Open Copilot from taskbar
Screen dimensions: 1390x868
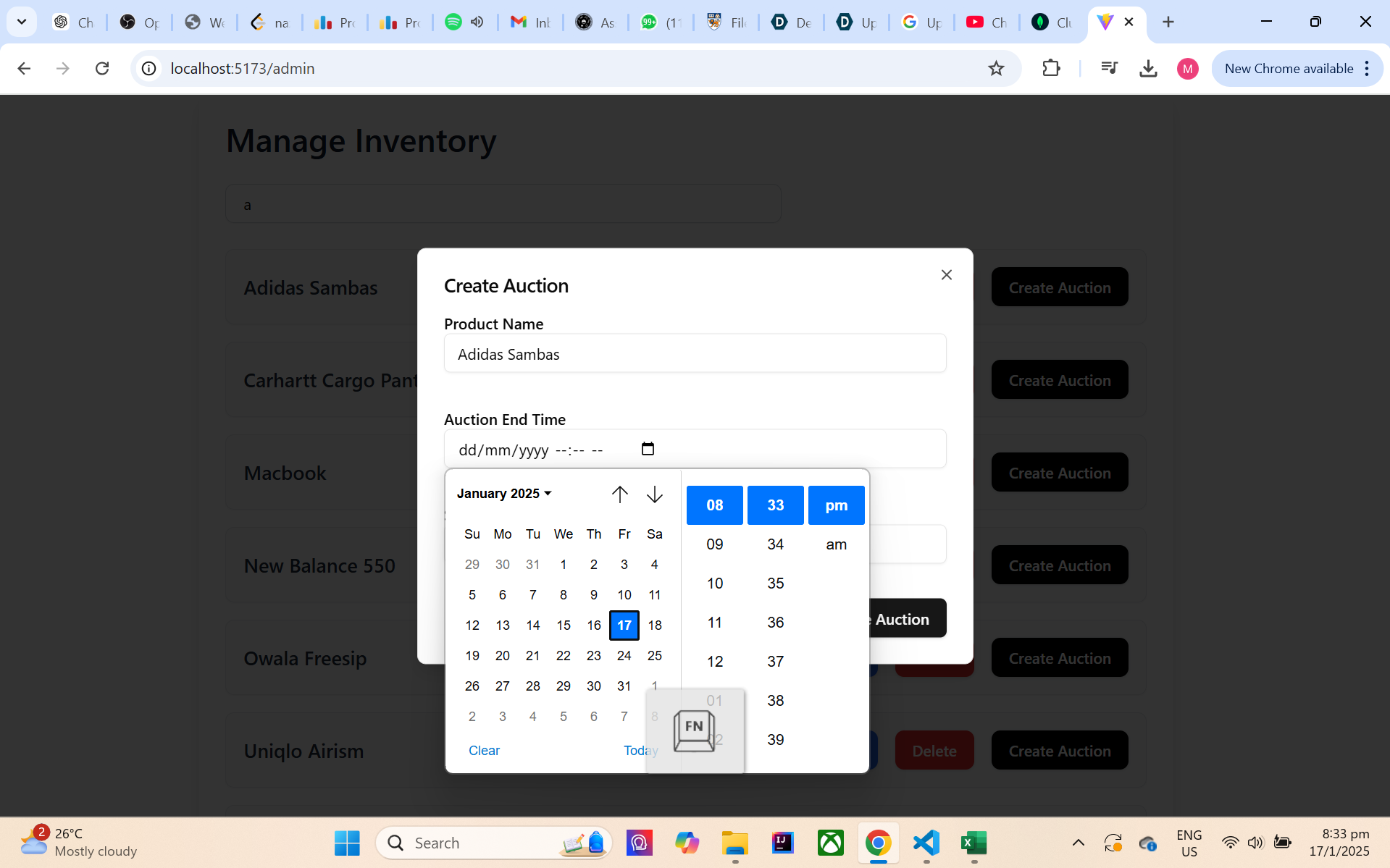[687, 843]
